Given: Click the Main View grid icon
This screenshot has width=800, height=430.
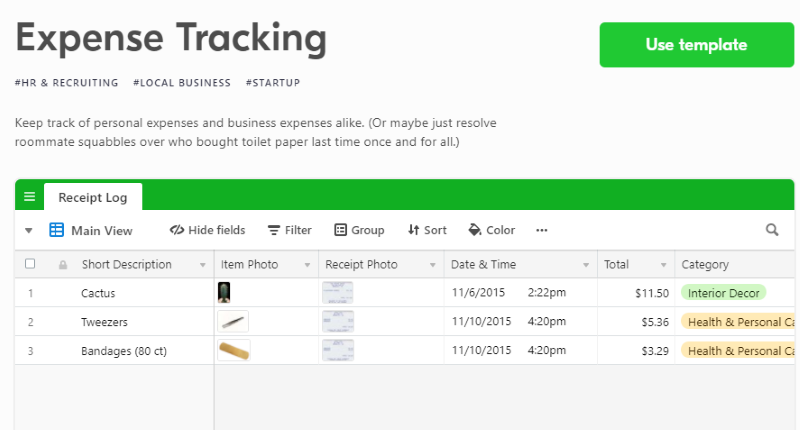Looking at the screenshot, I should (x=57, y=230).
